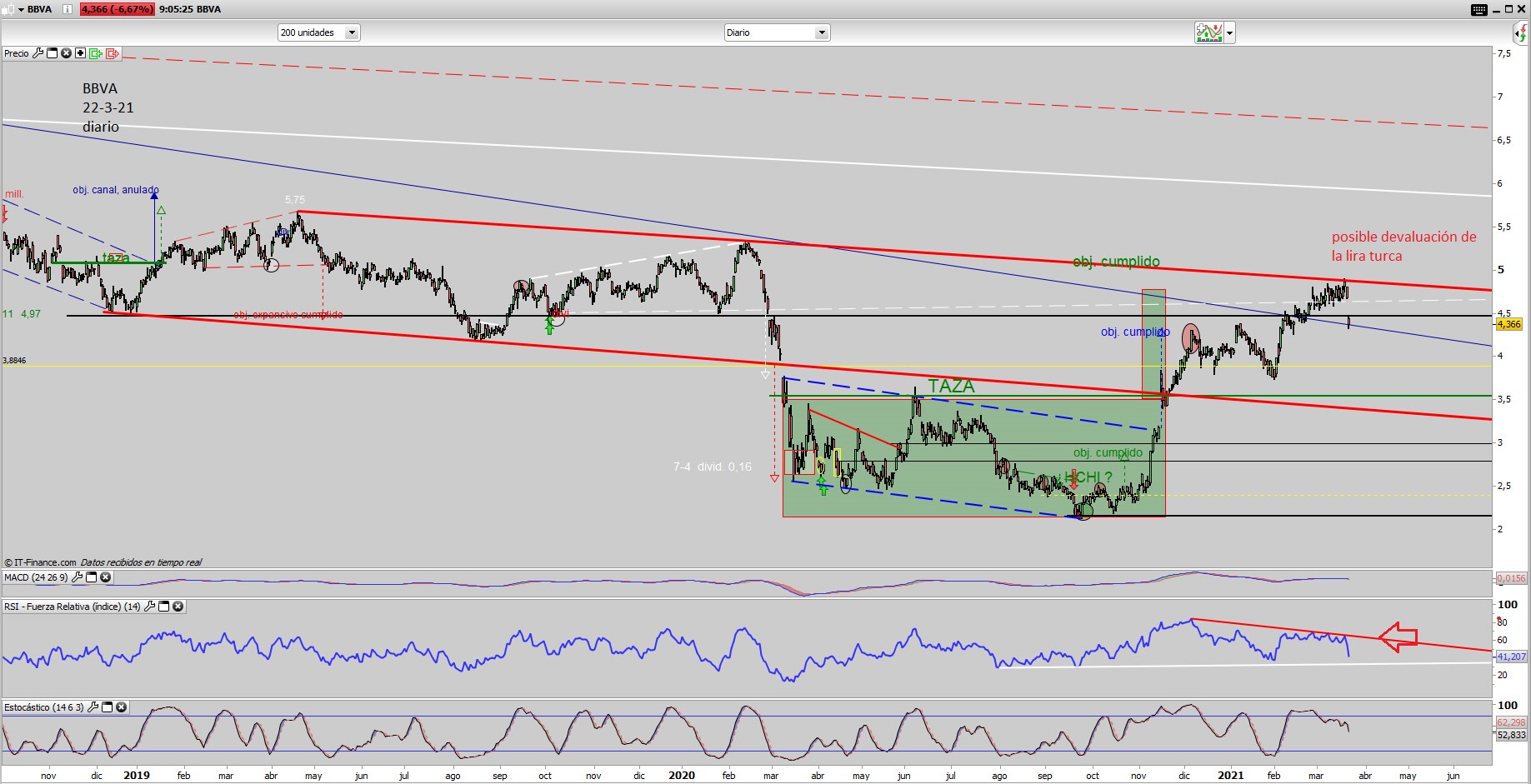
Task: Click the red 4,366 (-6,67%) price box
Action: click(118, 9)
